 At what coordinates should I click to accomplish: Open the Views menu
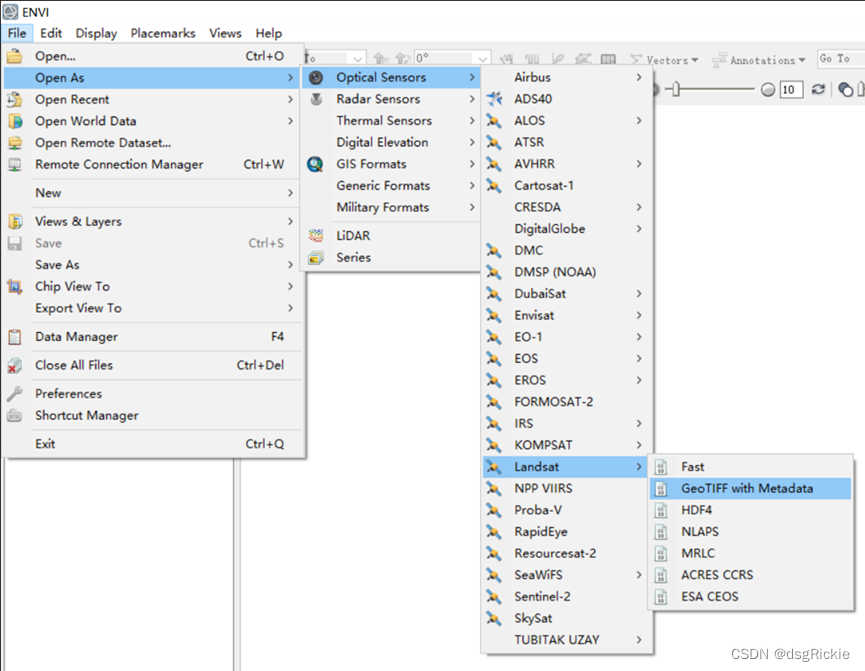pyautogui.click(x=225, y=33)
